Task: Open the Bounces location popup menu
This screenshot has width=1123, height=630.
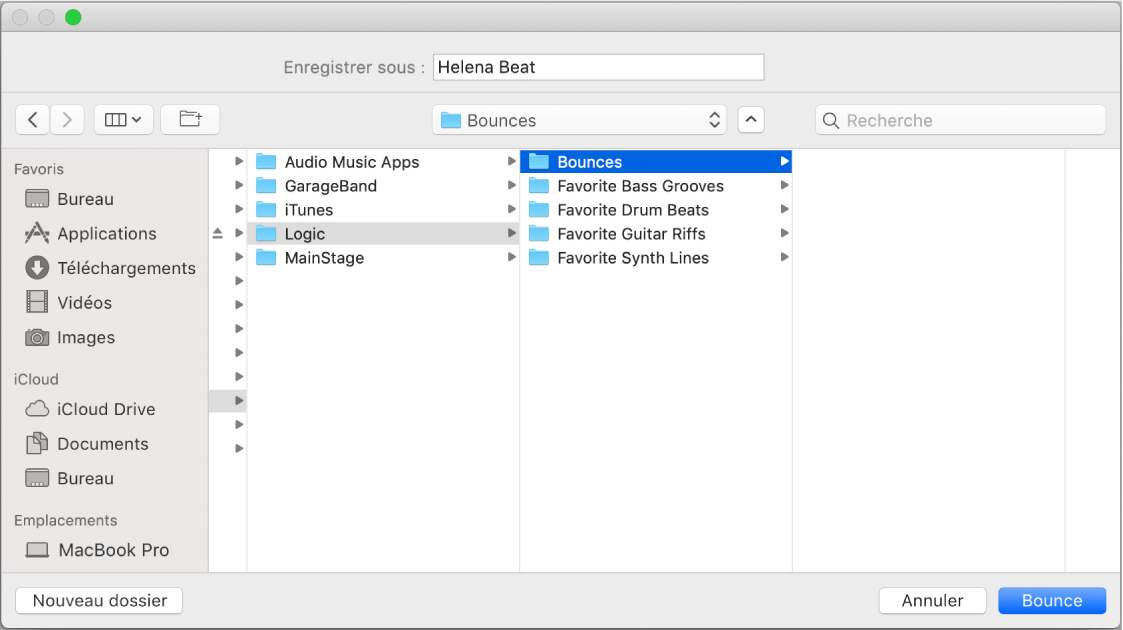Action: pyautogui.click(x=581, y=120)
